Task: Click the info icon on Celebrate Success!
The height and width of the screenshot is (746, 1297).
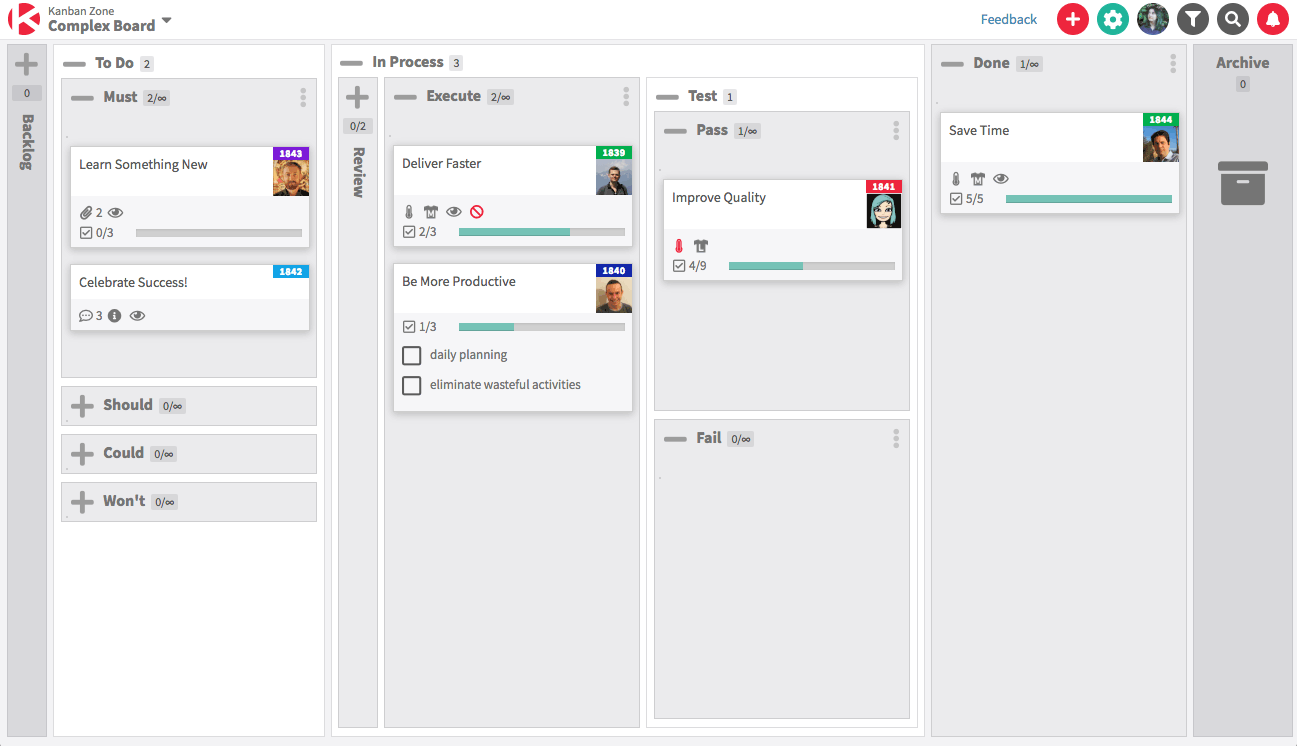Action: (114, 315)
